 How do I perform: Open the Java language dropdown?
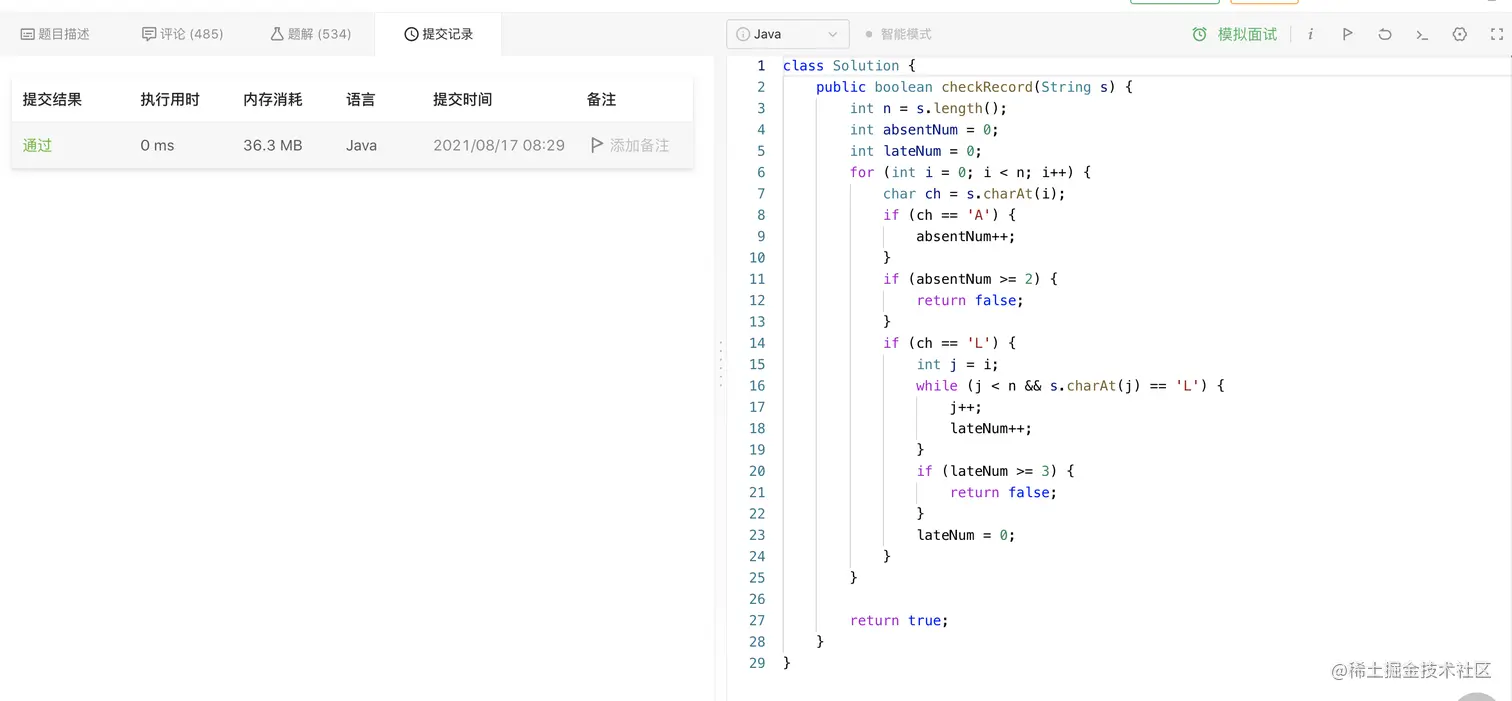click(x=788, y=34)
